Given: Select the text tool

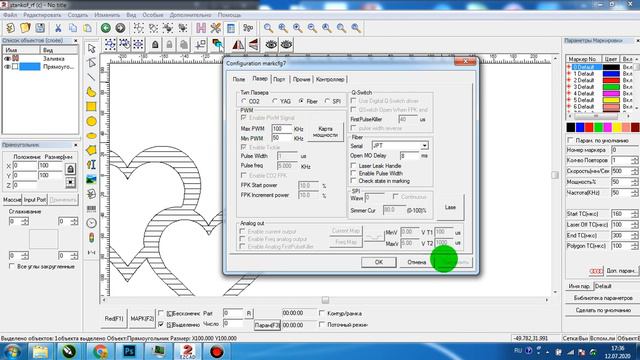Looking at the screenshot, I should 91,164.
